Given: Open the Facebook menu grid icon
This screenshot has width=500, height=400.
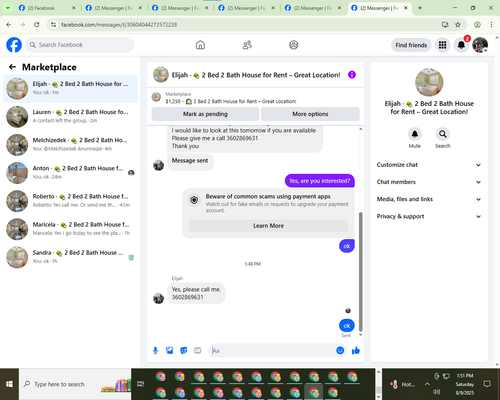Looking at the screenshot, I should pyautogui.click(x=442, y=45).
